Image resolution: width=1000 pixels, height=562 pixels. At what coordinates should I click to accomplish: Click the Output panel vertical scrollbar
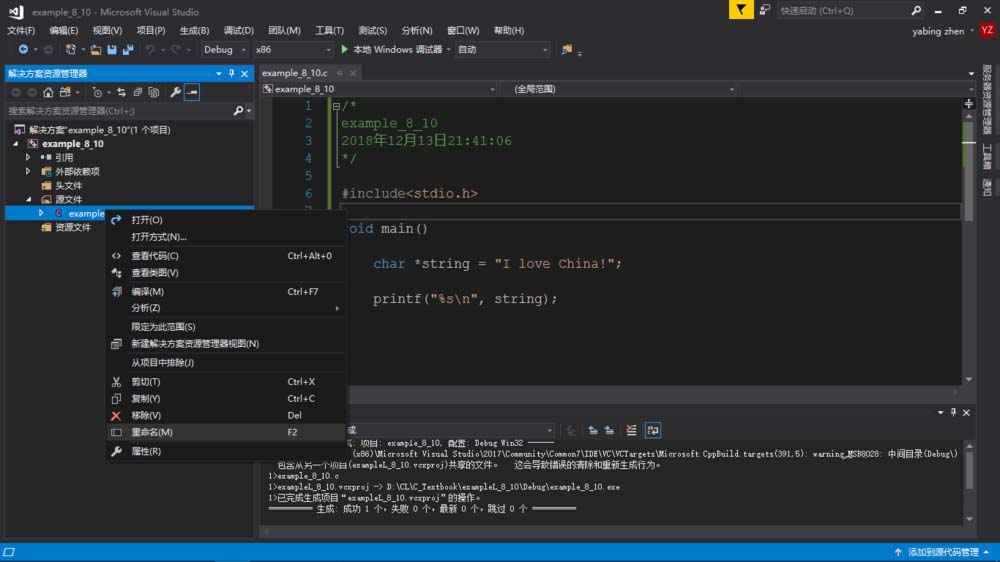click(x=968, y=470)
